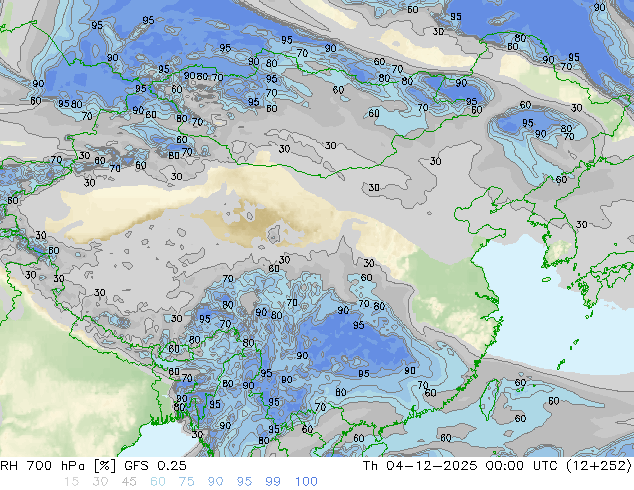Select legend value 45 in color scale
Screen dimensions: 634x490
(129, 482)
